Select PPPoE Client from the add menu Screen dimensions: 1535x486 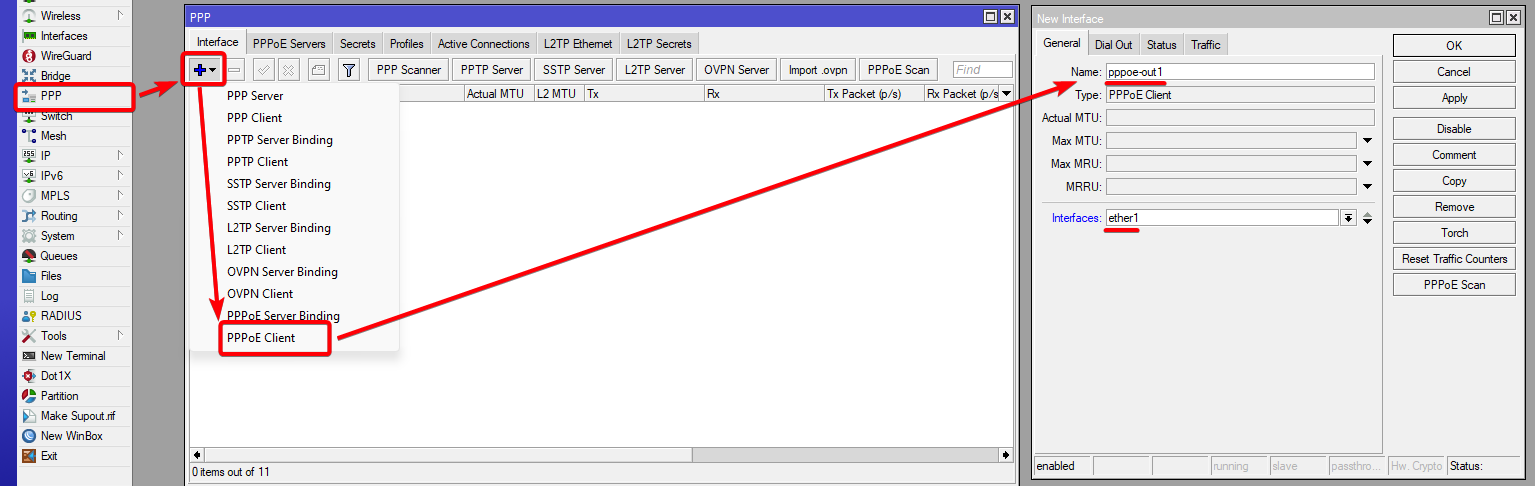point(261,338)
